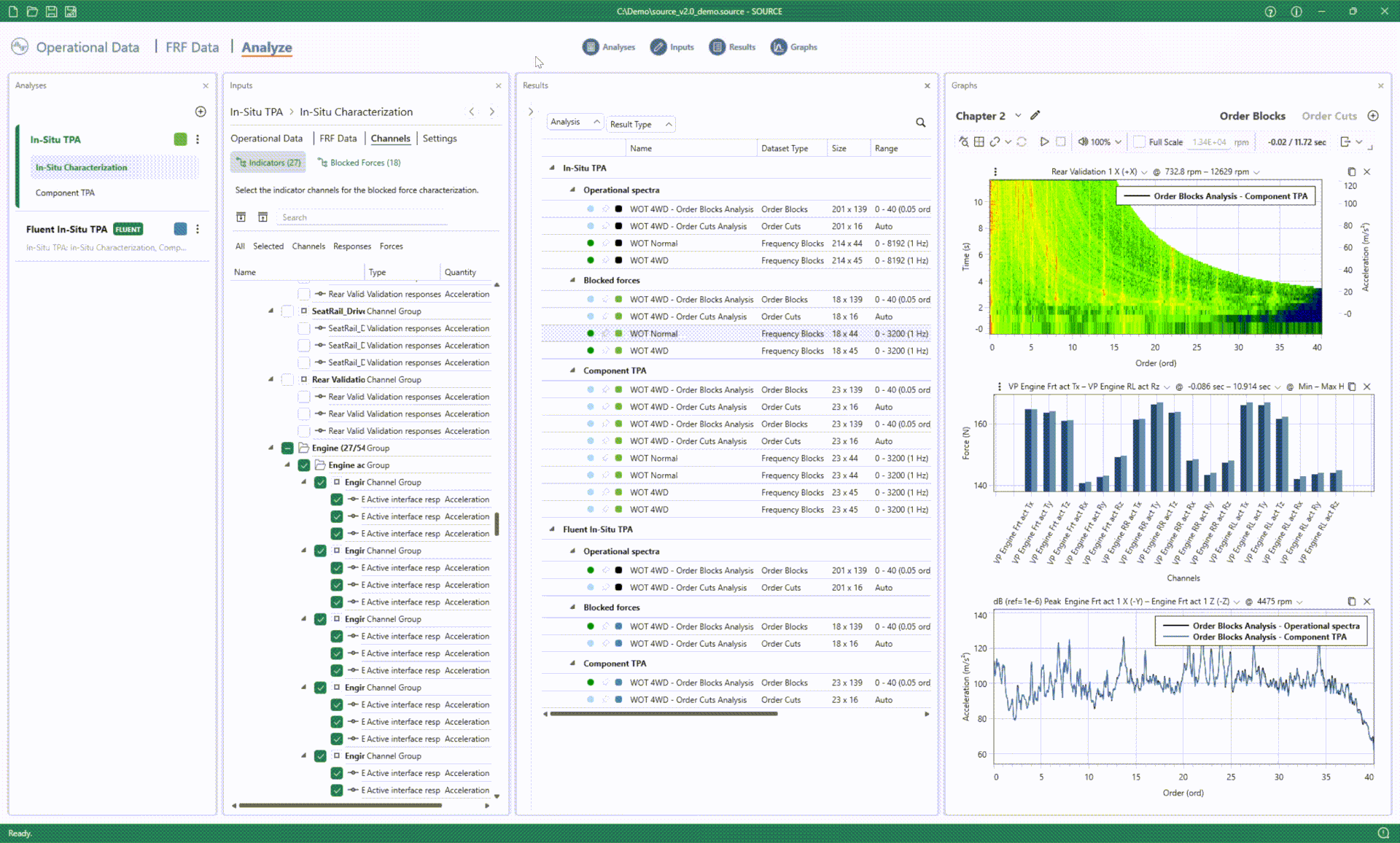Open the search icon in Results panel

tap(921, 123)
